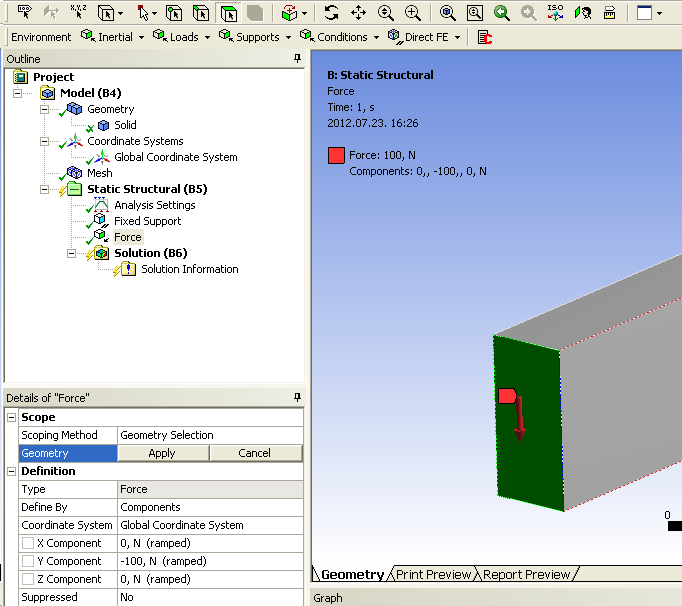Activate the Zoom in/out tool
Viewport: 682px width, 606px height.
(386, 13)
